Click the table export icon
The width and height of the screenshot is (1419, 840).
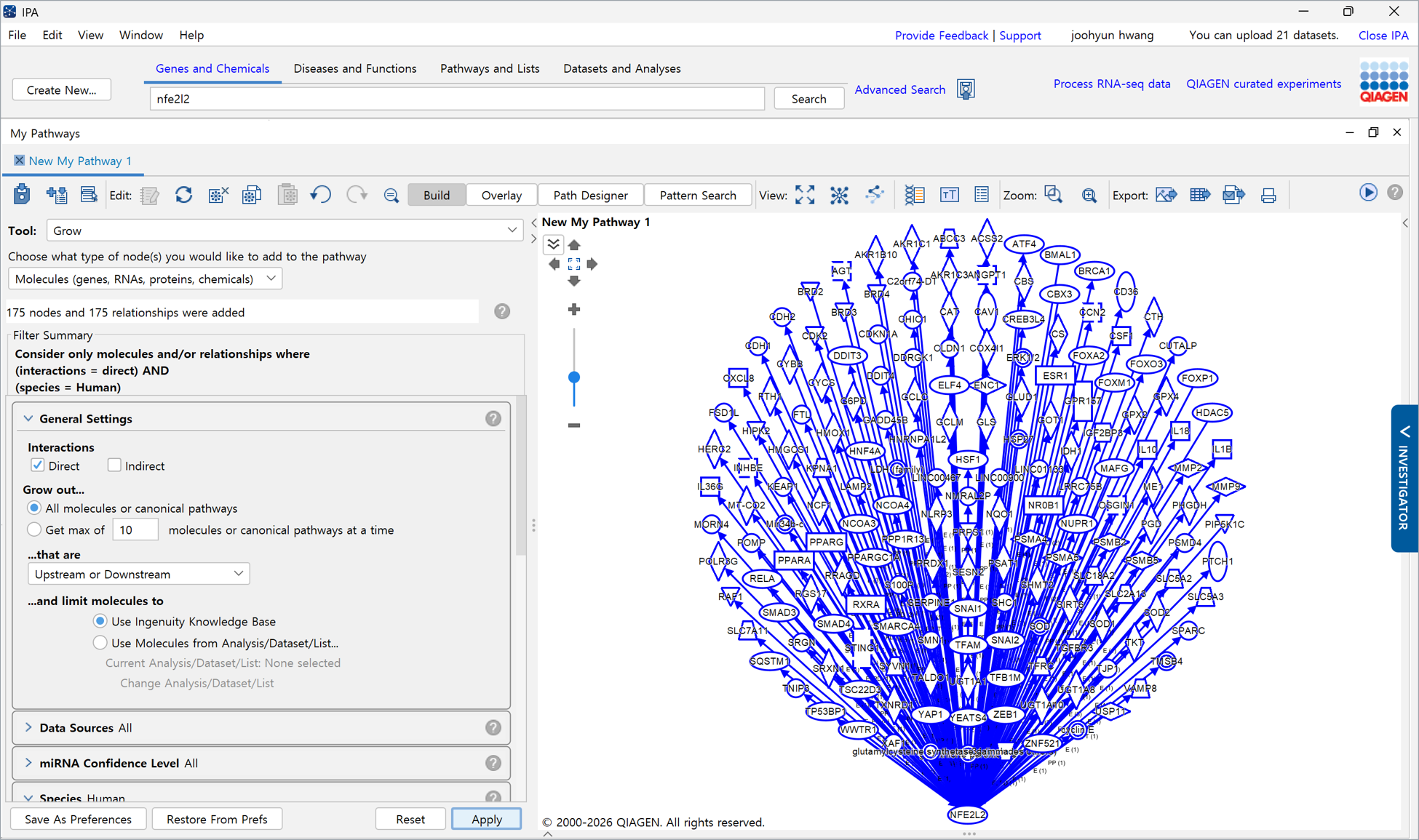[x=1200, y=195]
